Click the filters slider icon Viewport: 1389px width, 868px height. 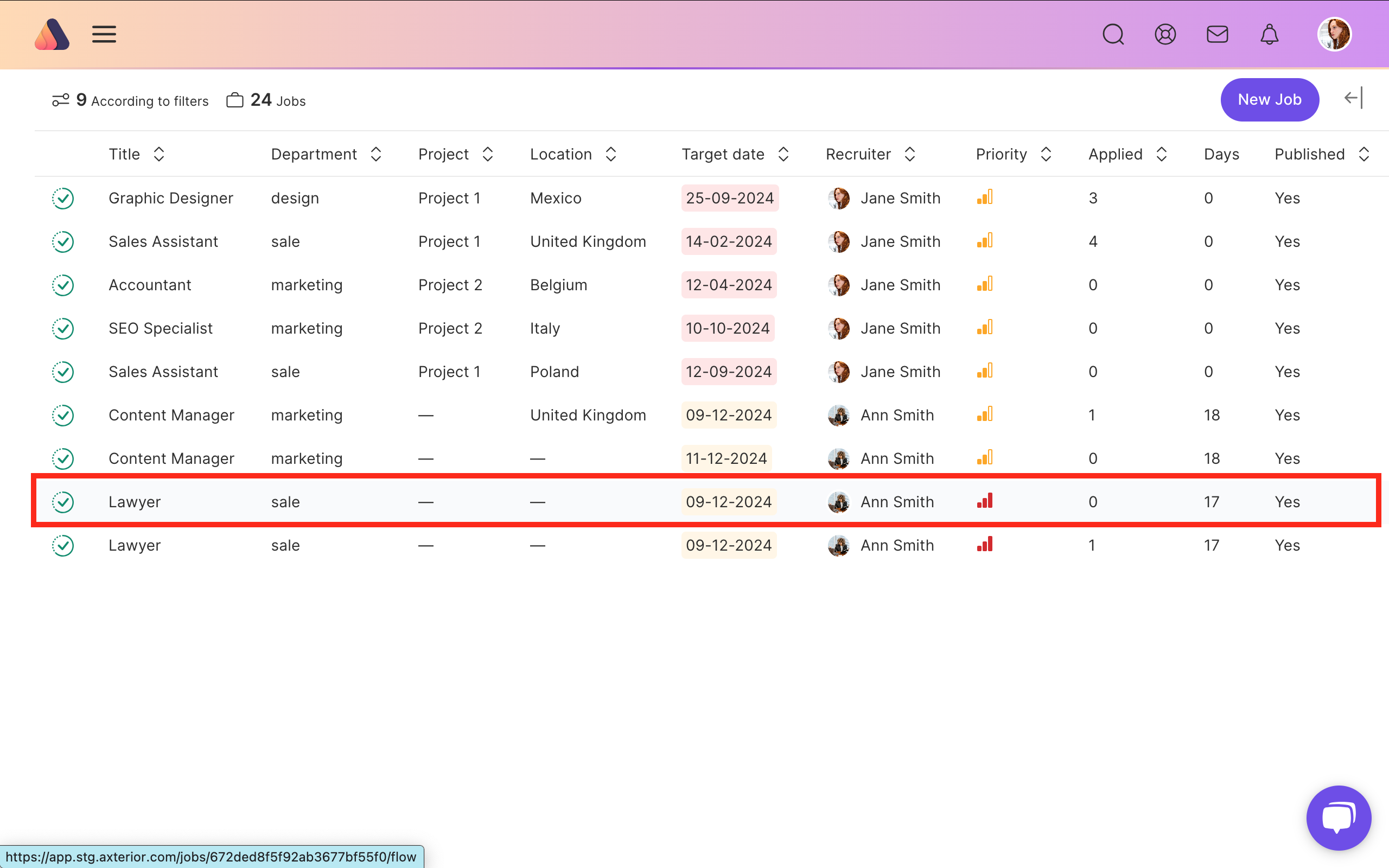(x=60, y=100)
